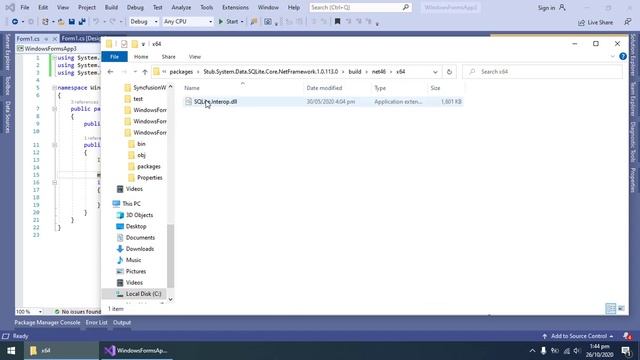Open the File tab in Explorer ribbon
This screenshot has width=640, height=360.
pos(114,57)
